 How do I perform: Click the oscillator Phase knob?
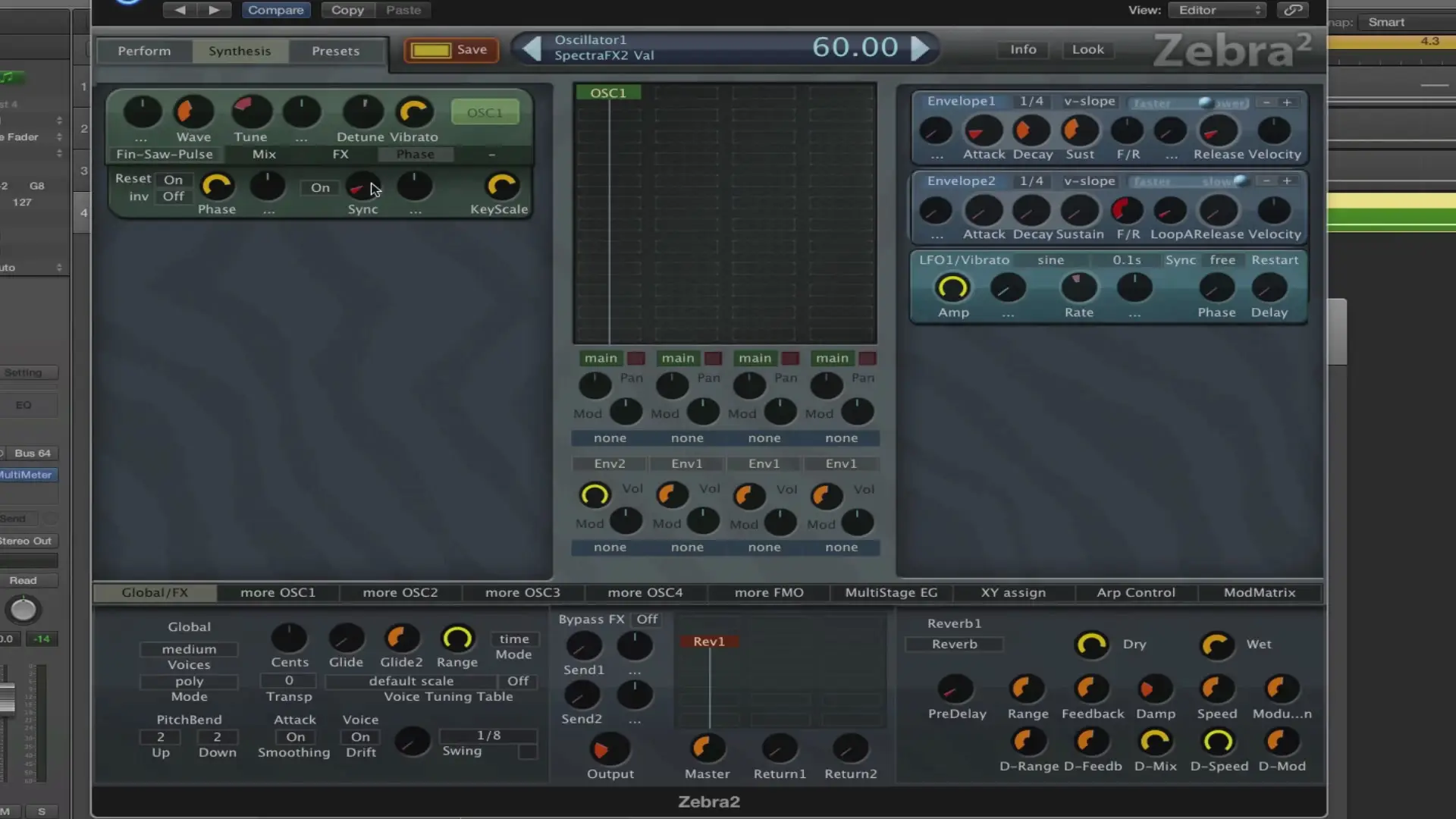click(x=217, y=186)
